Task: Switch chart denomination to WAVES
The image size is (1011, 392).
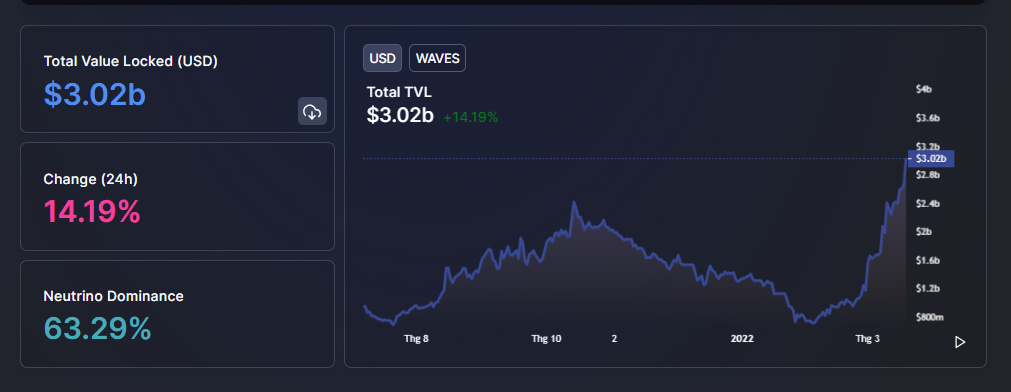Action: 438,58
